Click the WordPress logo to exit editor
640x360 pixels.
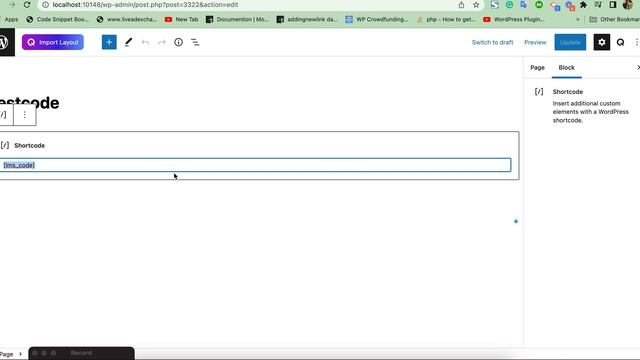coord(4,42)
